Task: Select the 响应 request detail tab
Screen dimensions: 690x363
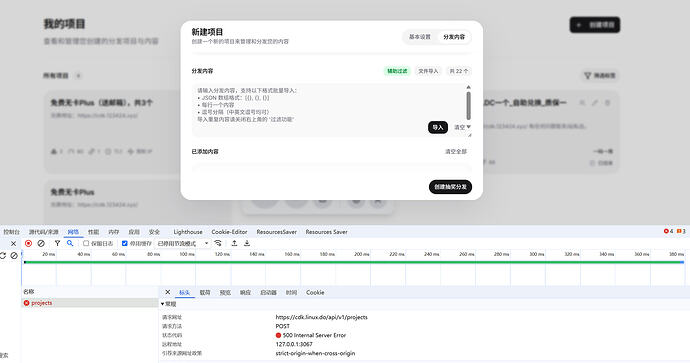Action: point(245,293)
